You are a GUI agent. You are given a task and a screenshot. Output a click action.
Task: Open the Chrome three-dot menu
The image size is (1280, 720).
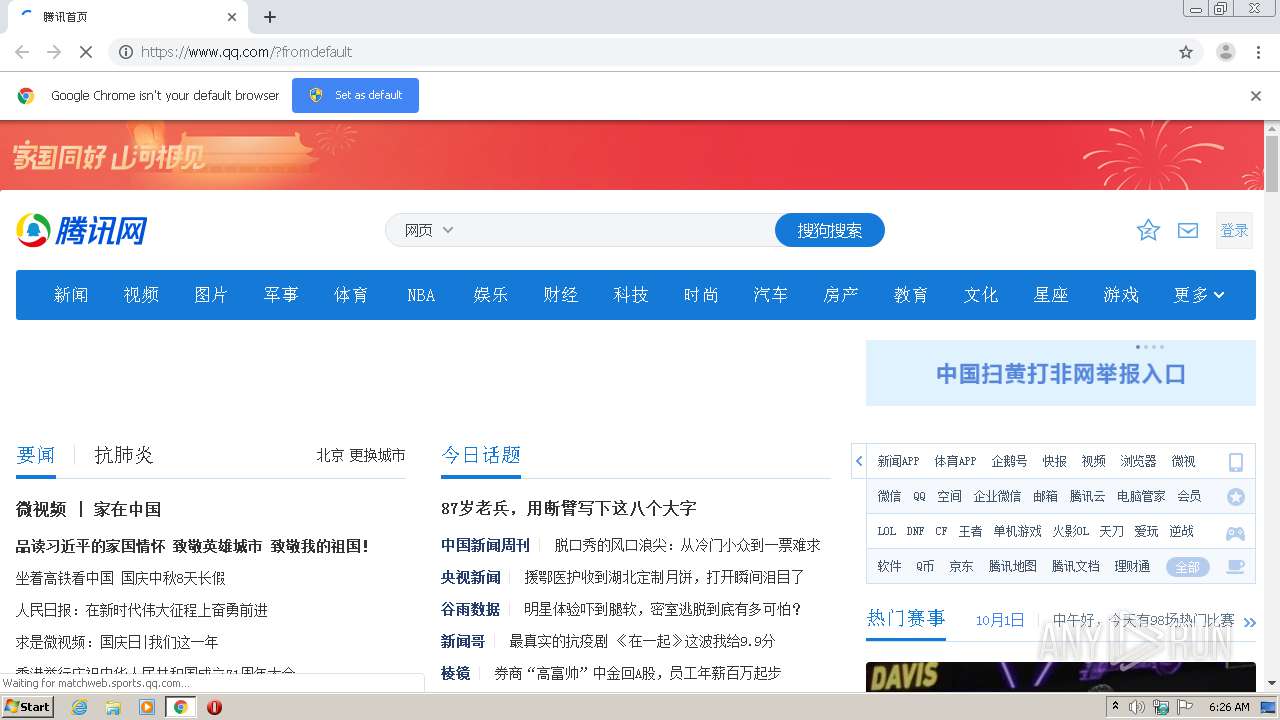tap(1259, 52)
